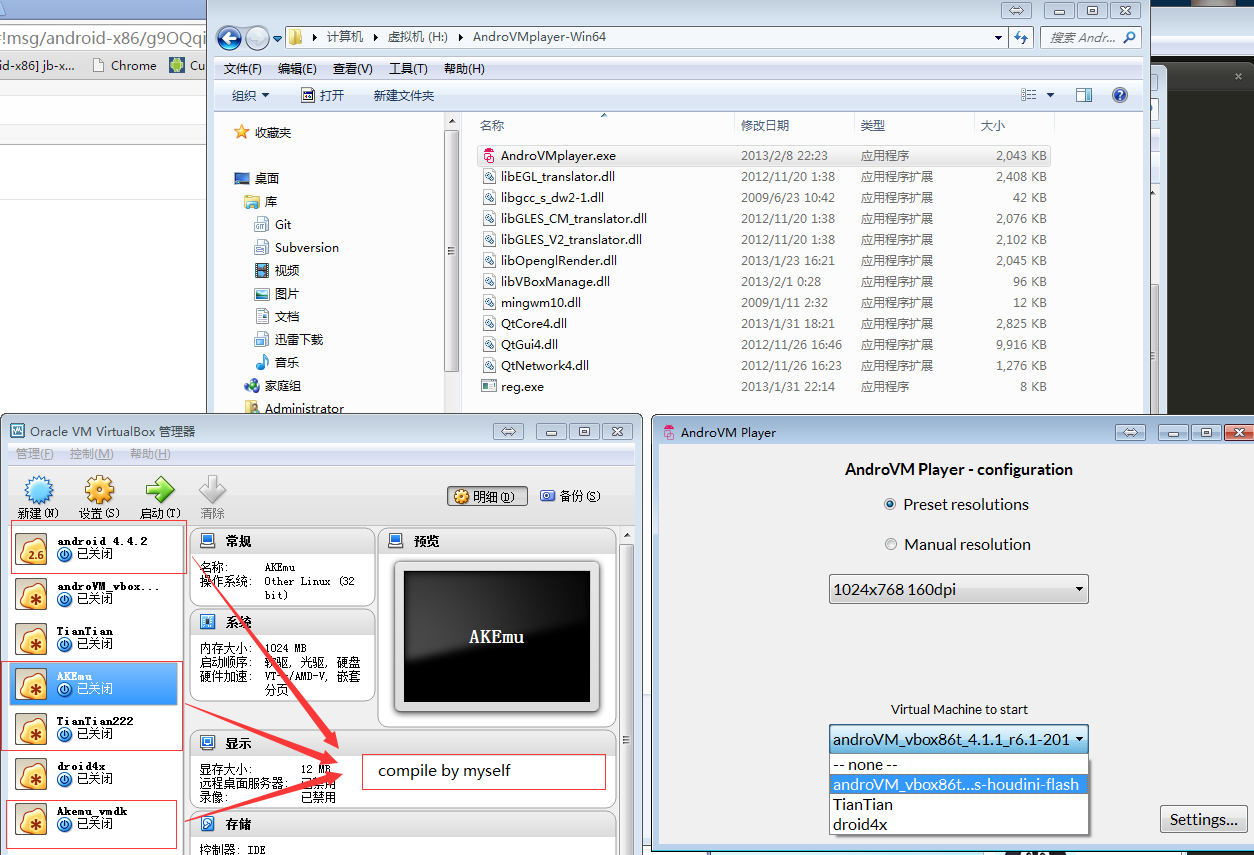Click Open (打开) in Explorer toolbar

pyautogui.click(x=322, y=95)
